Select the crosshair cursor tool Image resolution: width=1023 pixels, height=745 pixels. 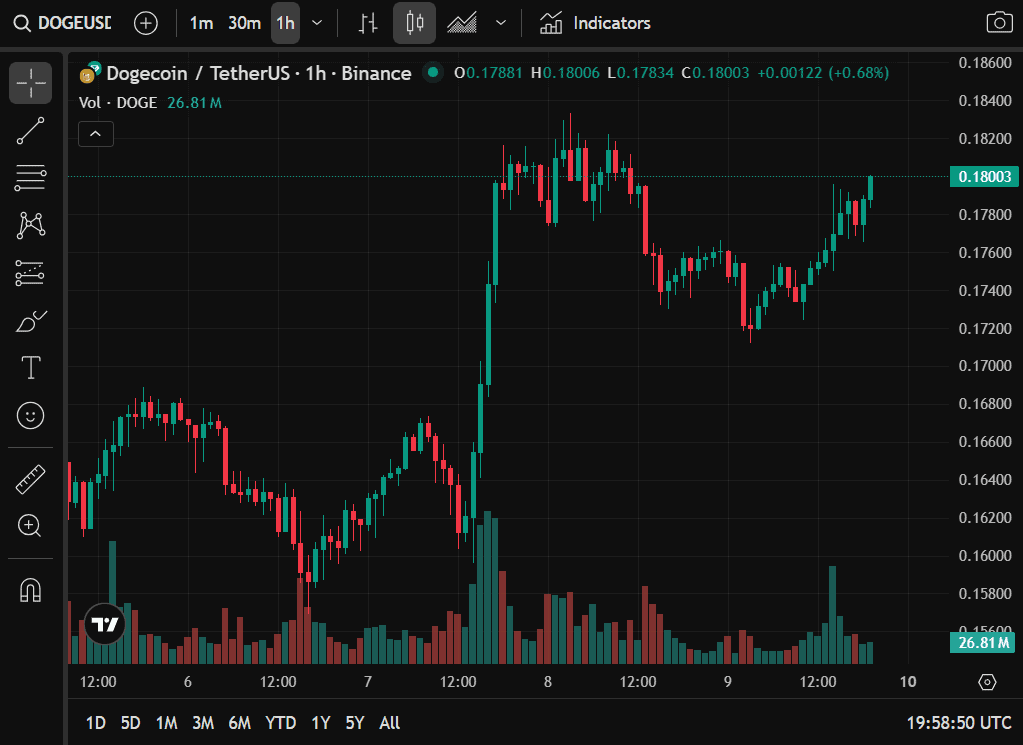tap(31, 83)
